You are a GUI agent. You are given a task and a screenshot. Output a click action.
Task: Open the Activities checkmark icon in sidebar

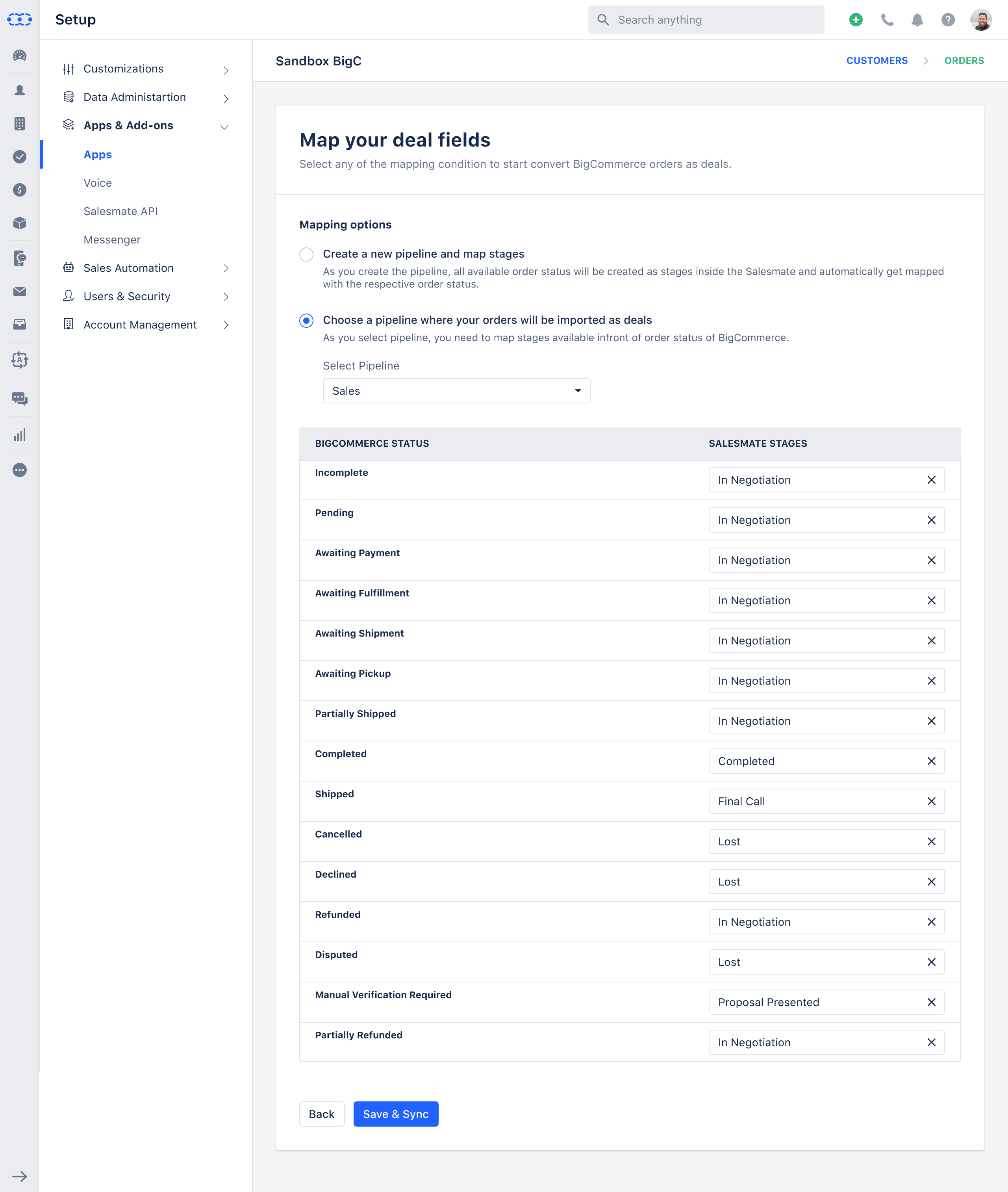[x=19, y=157]
